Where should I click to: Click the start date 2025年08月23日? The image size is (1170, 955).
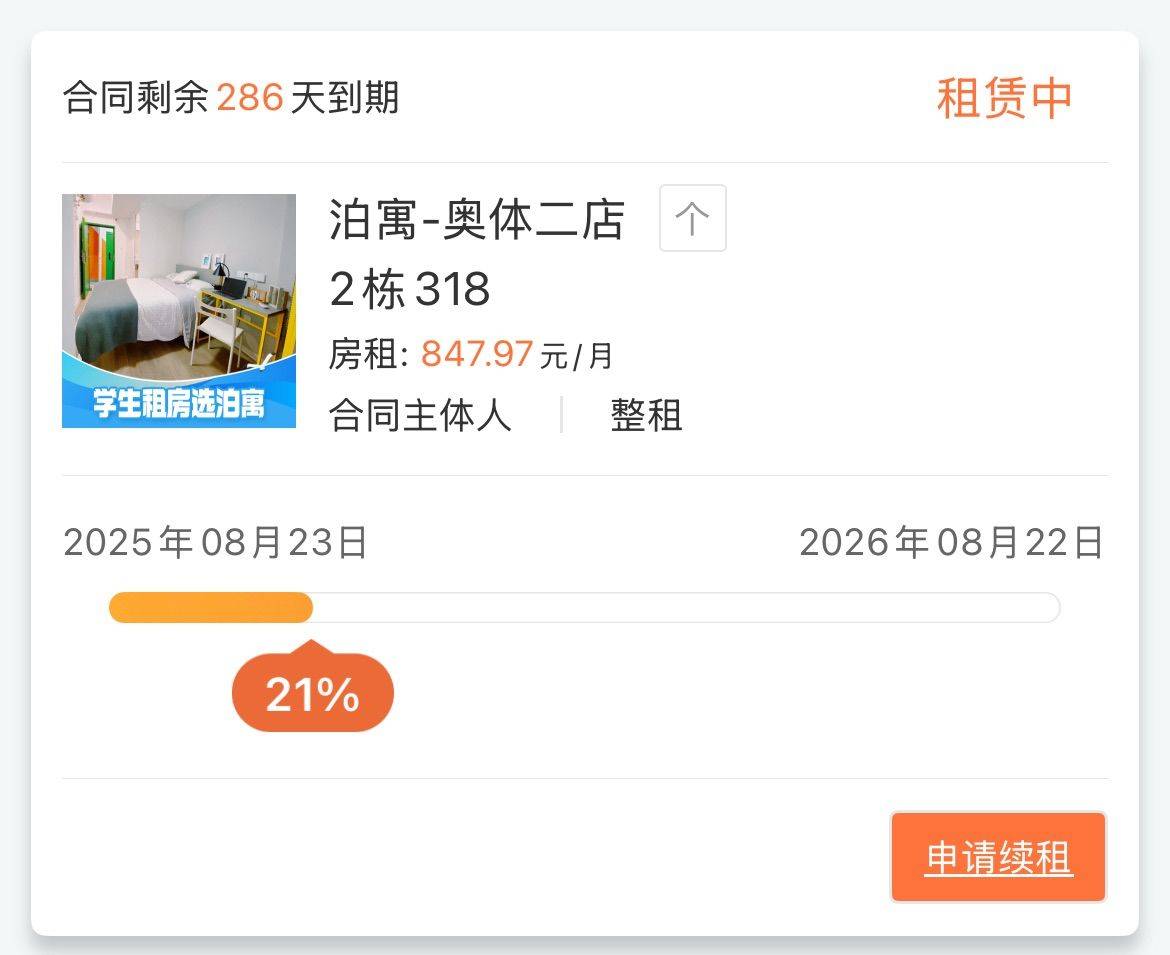coord(216,543)
